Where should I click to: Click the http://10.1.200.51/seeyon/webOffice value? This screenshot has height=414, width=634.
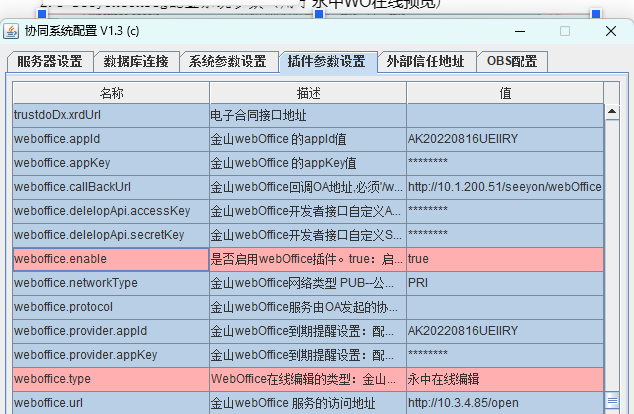pyautogui.click(x=505, y=187)
